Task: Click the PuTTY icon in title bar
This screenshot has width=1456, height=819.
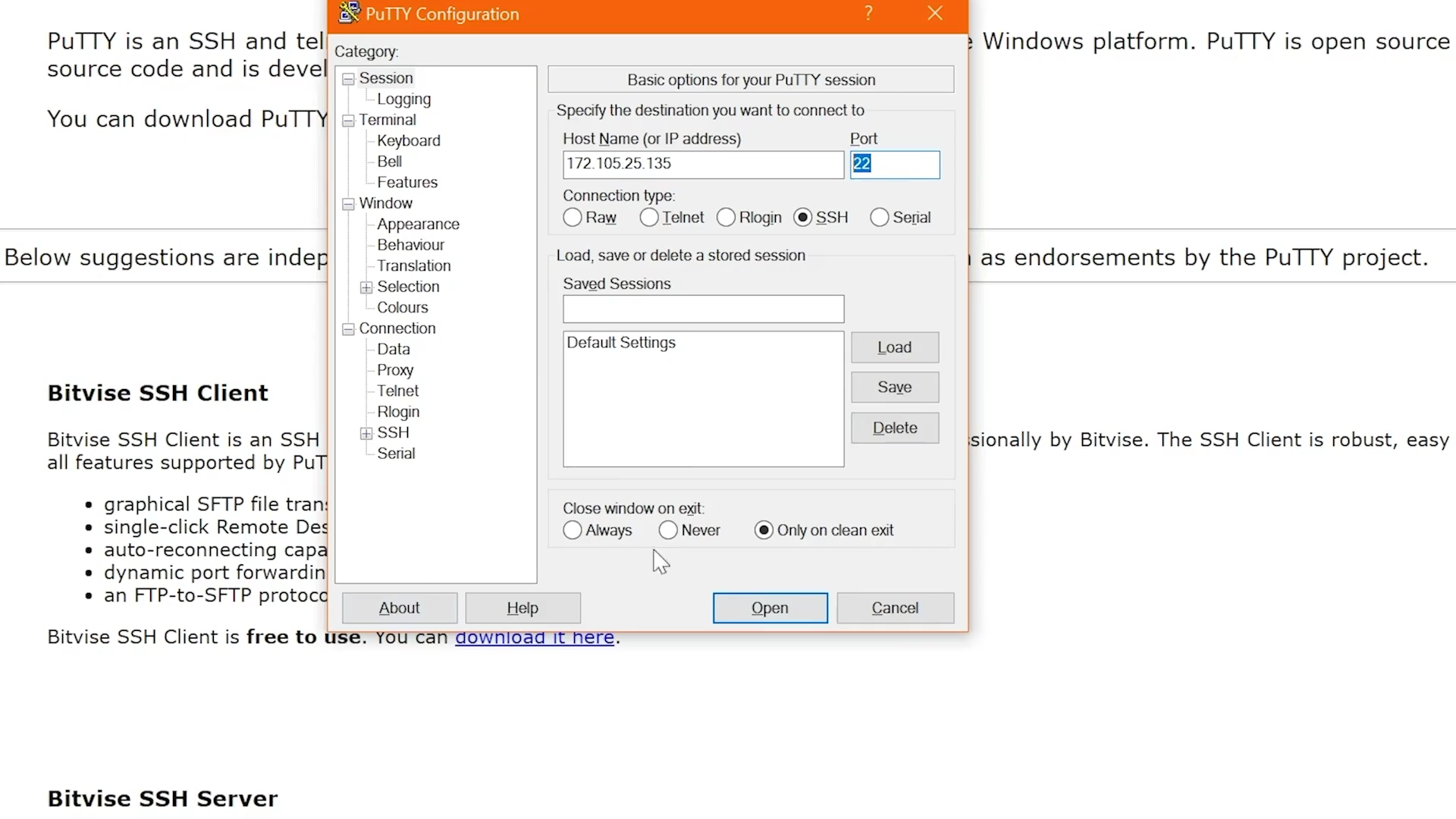Action: click(x=349, y=13)
